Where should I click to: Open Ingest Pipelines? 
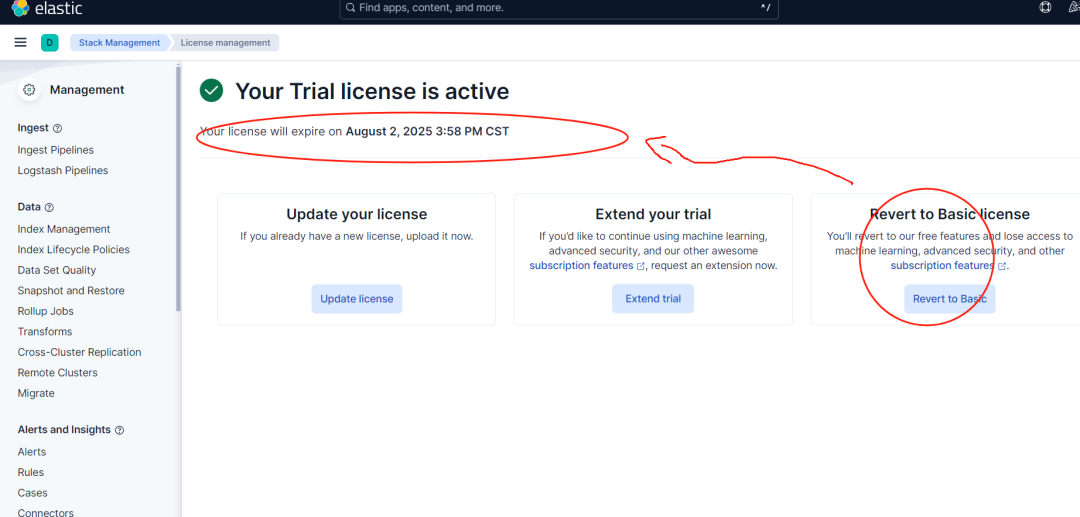[x=56, y=150]
